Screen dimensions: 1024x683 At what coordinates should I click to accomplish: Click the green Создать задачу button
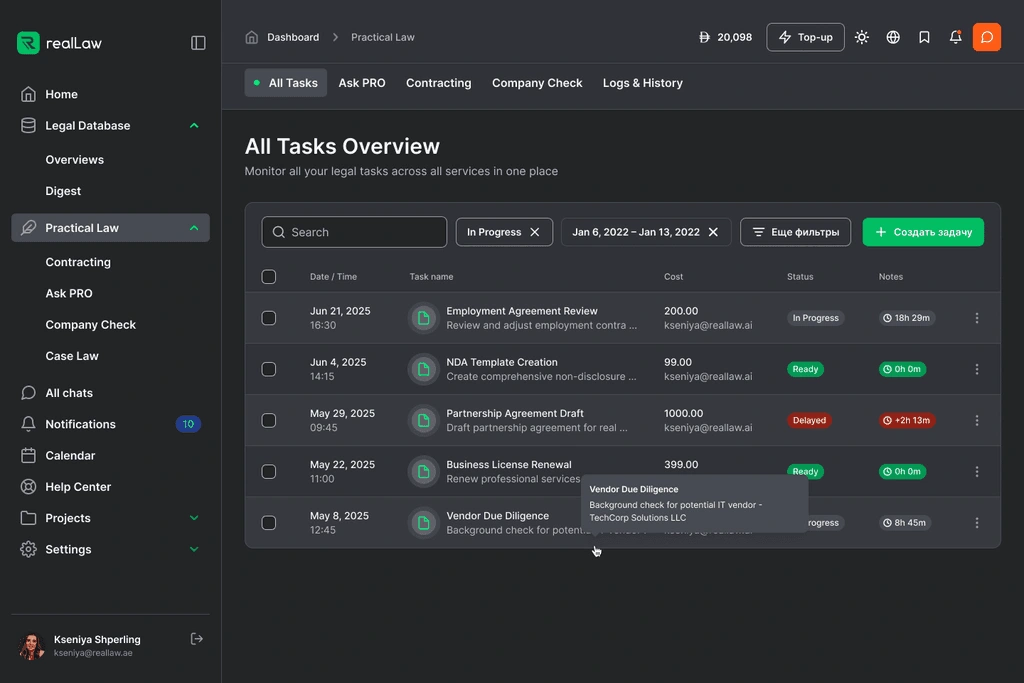pyautogui.click(x=923, y=232)
